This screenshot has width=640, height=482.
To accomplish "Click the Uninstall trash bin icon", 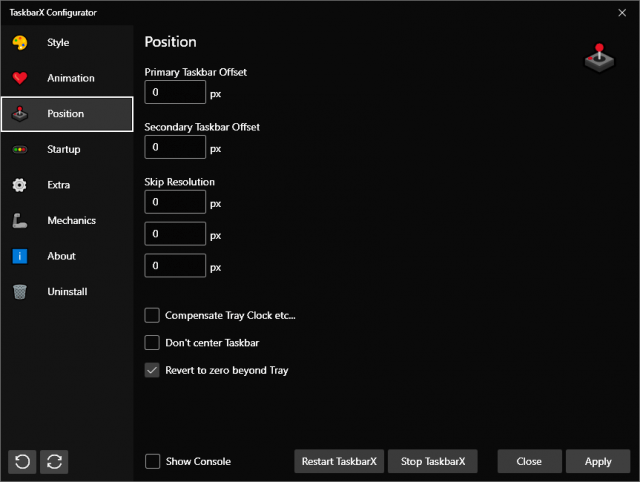I will 19,292.
